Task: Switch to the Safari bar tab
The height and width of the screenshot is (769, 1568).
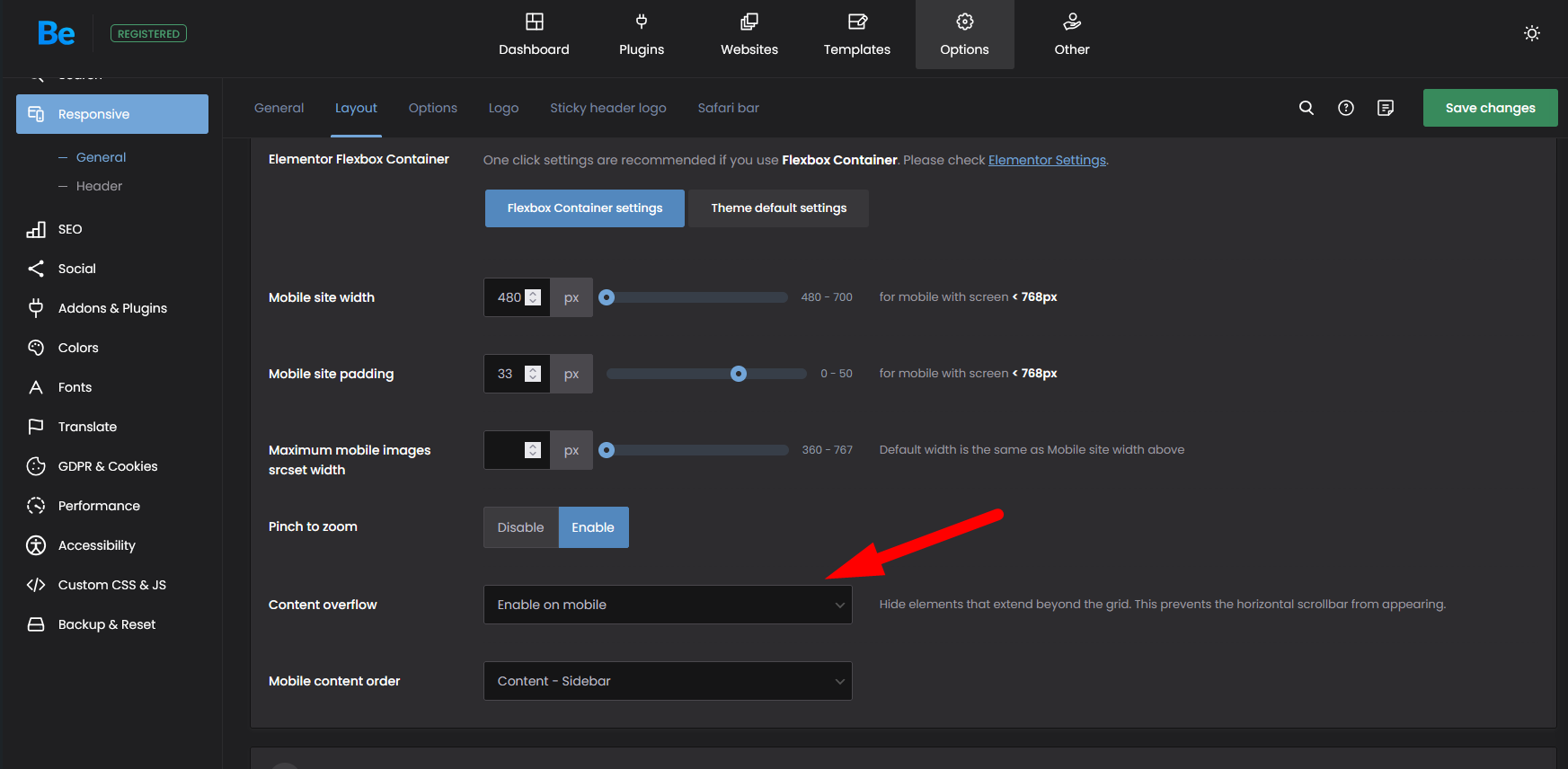Action: tap(729, 108)
